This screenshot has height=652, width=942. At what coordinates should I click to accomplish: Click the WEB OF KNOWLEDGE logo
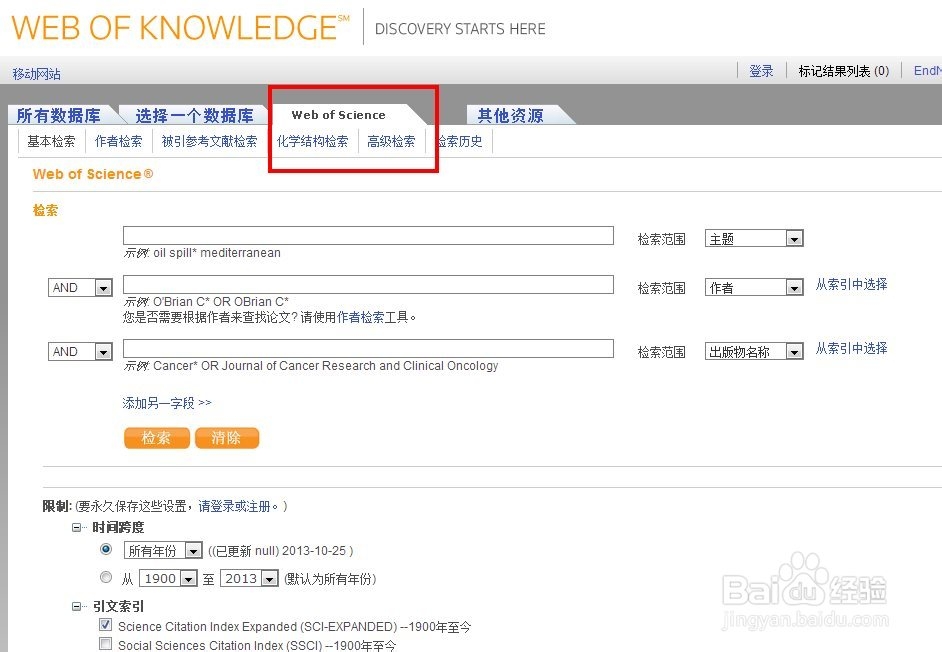(179, 28)
